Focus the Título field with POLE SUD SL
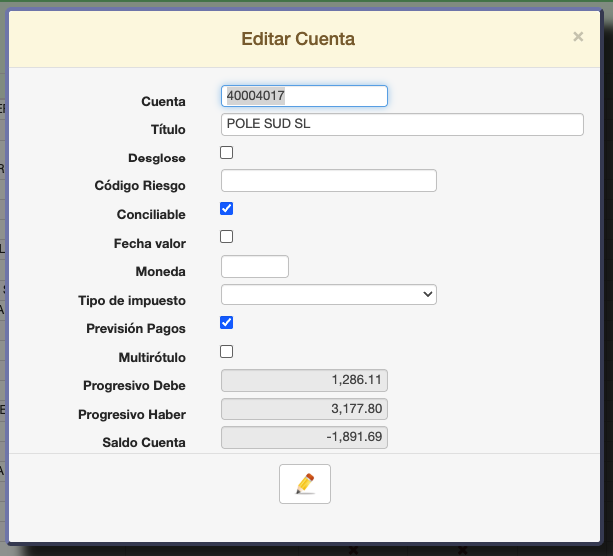613x556 pixels. tap(401, 124)
